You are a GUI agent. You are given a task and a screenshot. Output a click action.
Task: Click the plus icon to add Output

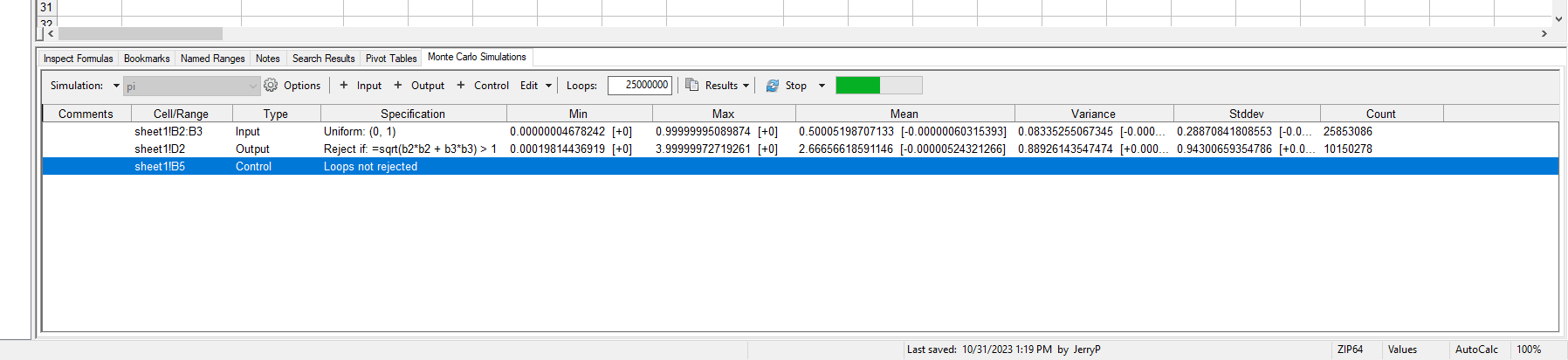point(398,86)
